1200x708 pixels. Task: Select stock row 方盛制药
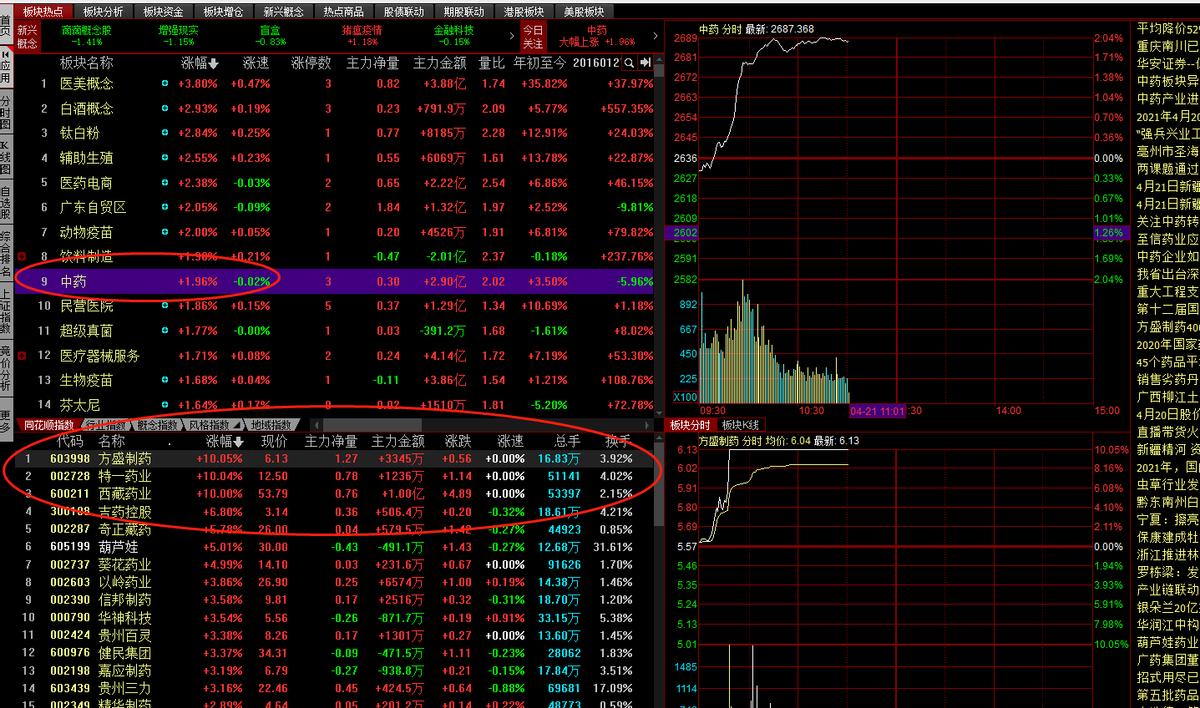[x=335, y=458]
